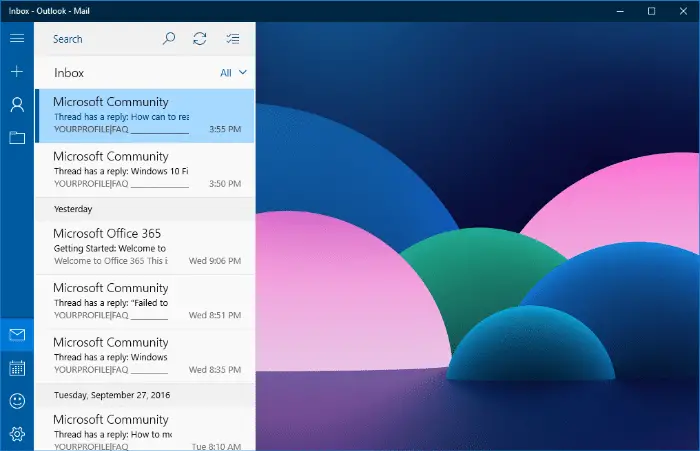Close the Mail window
Viewport: 700px width, 451px height.
pos(683,11)
